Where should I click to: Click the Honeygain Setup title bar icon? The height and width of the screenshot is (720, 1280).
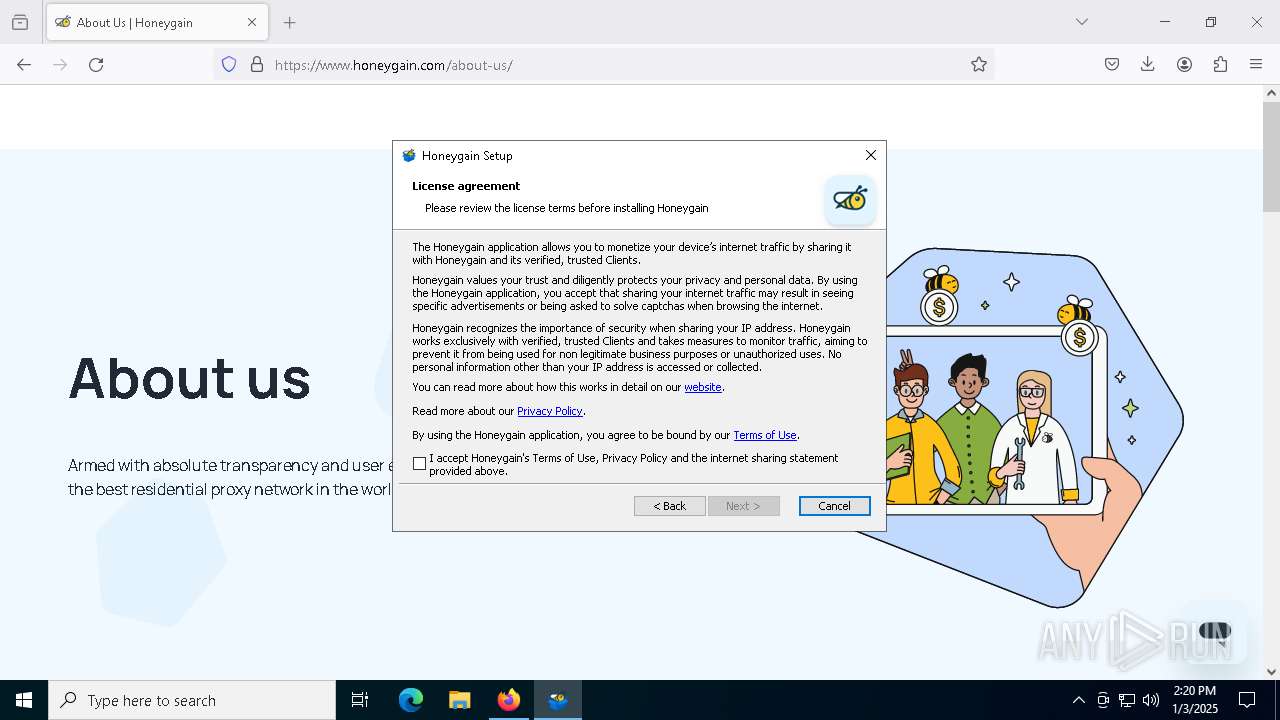(409, 155)
